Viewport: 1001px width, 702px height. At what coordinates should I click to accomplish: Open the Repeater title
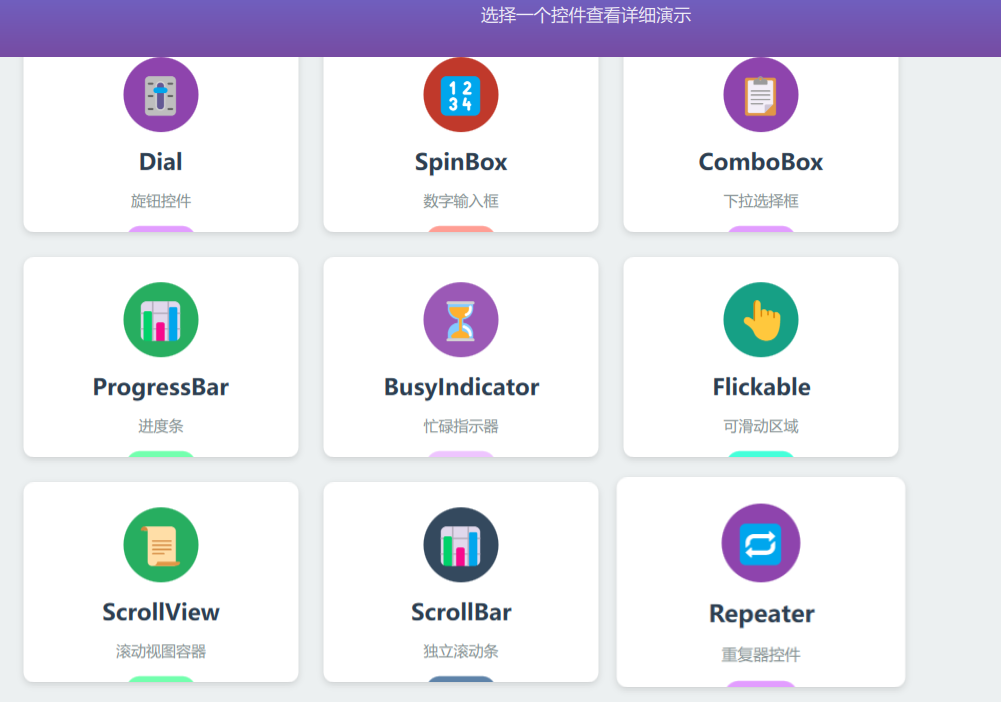click(761, 614)
